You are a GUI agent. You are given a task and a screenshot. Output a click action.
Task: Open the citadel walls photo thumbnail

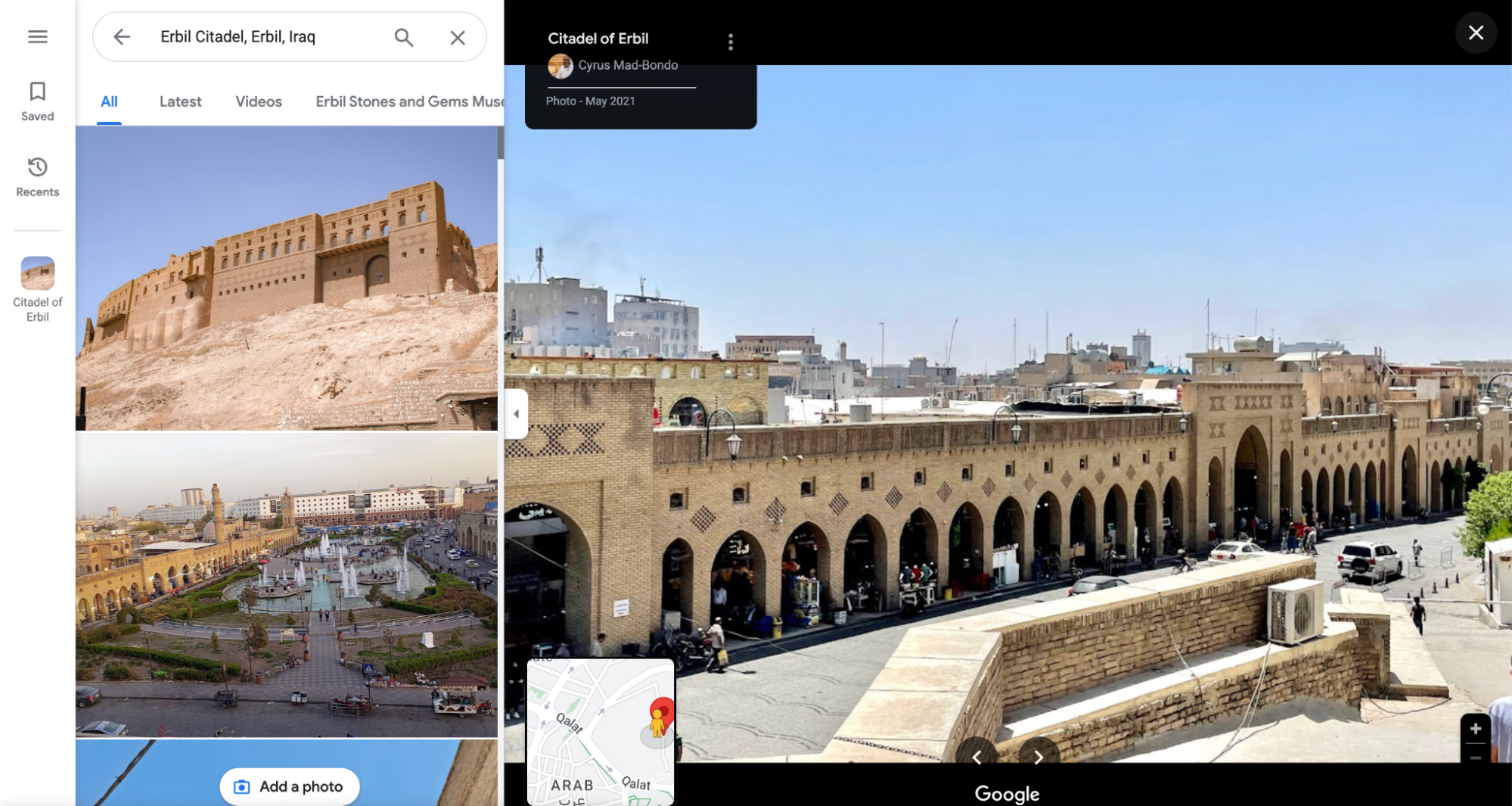tap(286, 278)
